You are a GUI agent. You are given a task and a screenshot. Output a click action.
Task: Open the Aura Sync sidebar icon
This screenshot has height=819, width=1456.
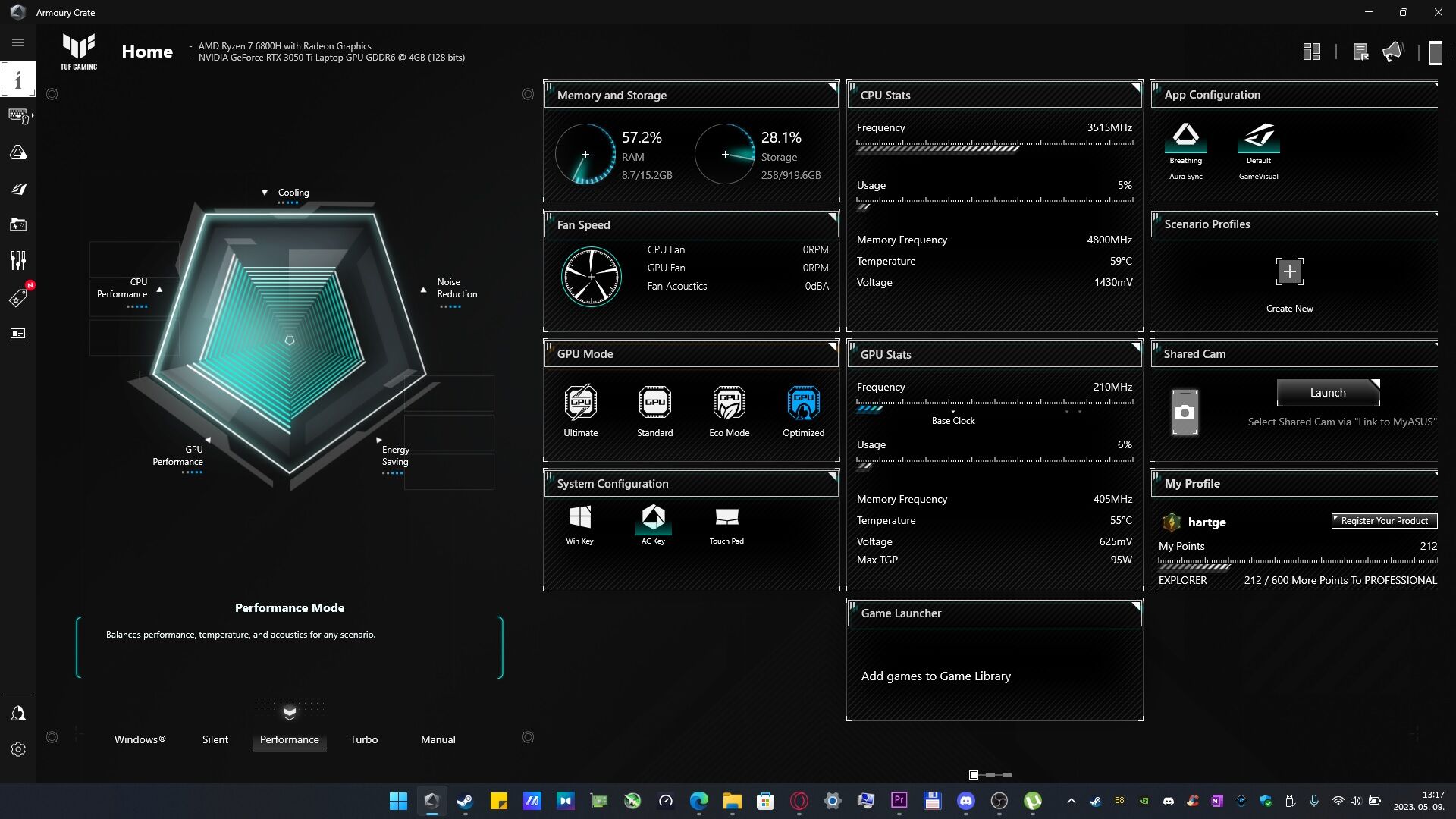pos(18,152)
